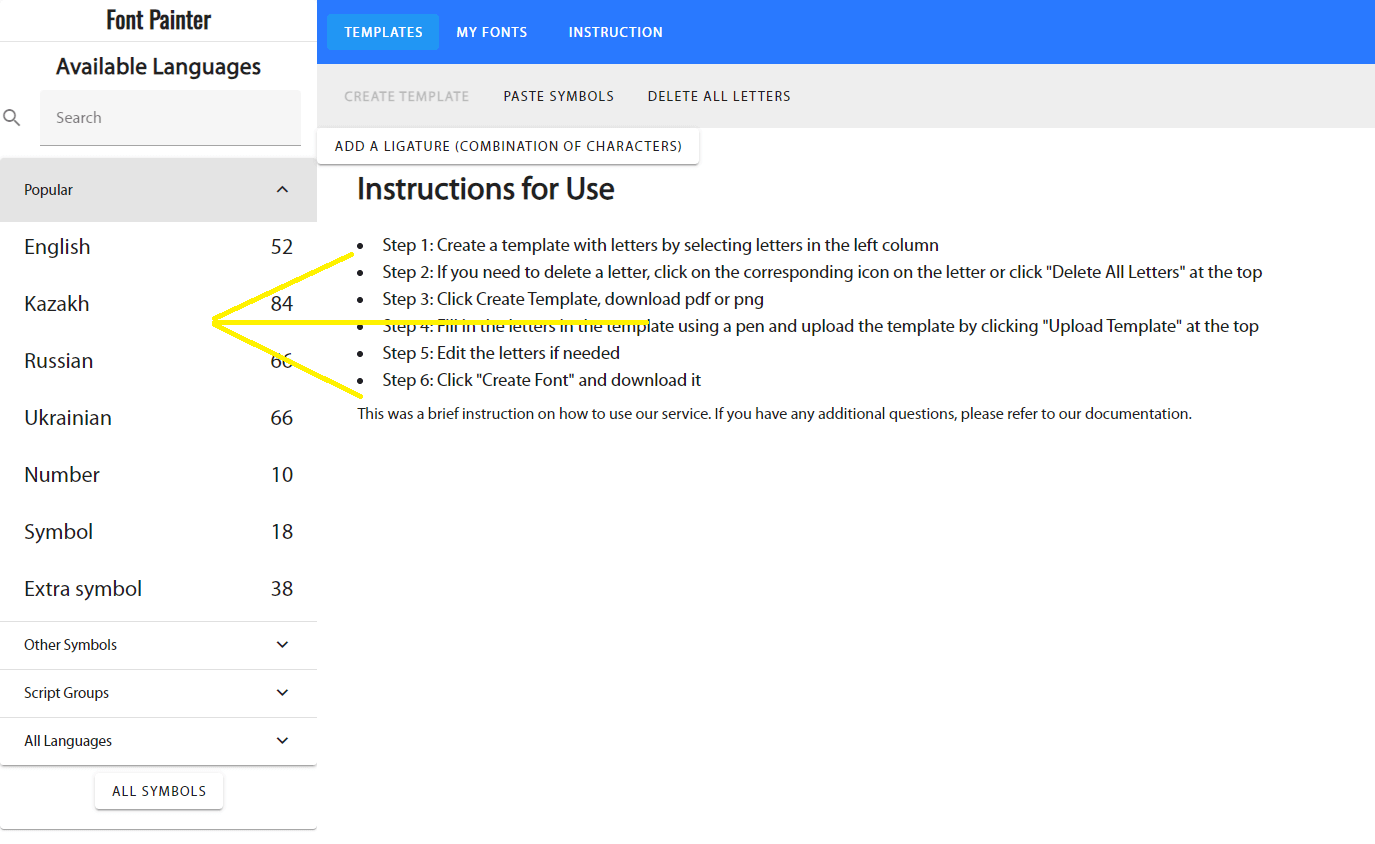The width and height of the screenshot is (1375, 844).
Task: Collapse the Popular section chevron
Action: pos(282,190)
